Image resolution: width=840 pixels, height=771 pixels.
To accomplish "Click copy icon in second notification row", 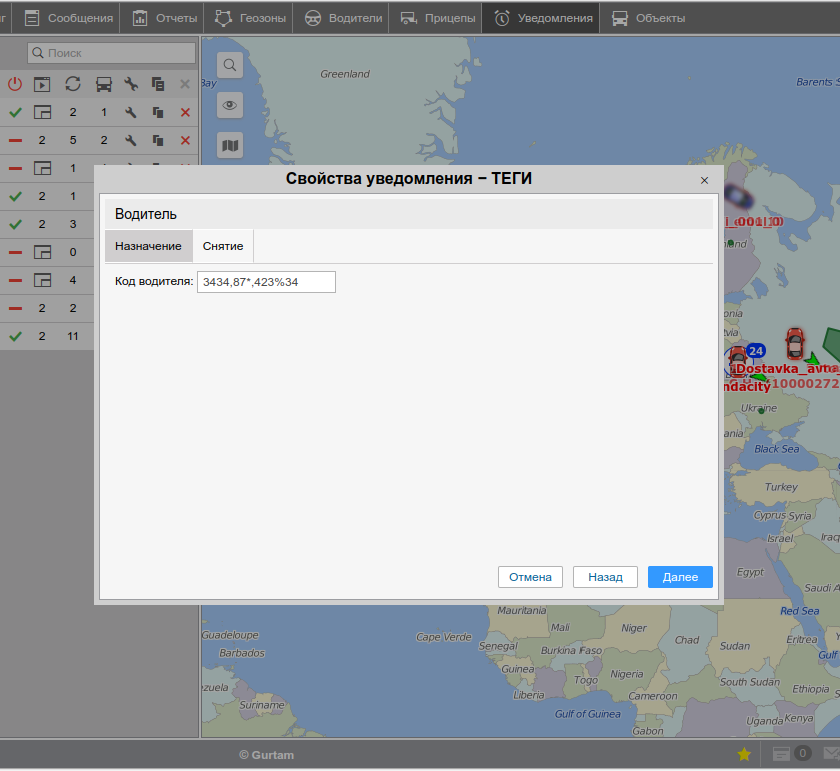I will tap(158, 141).
